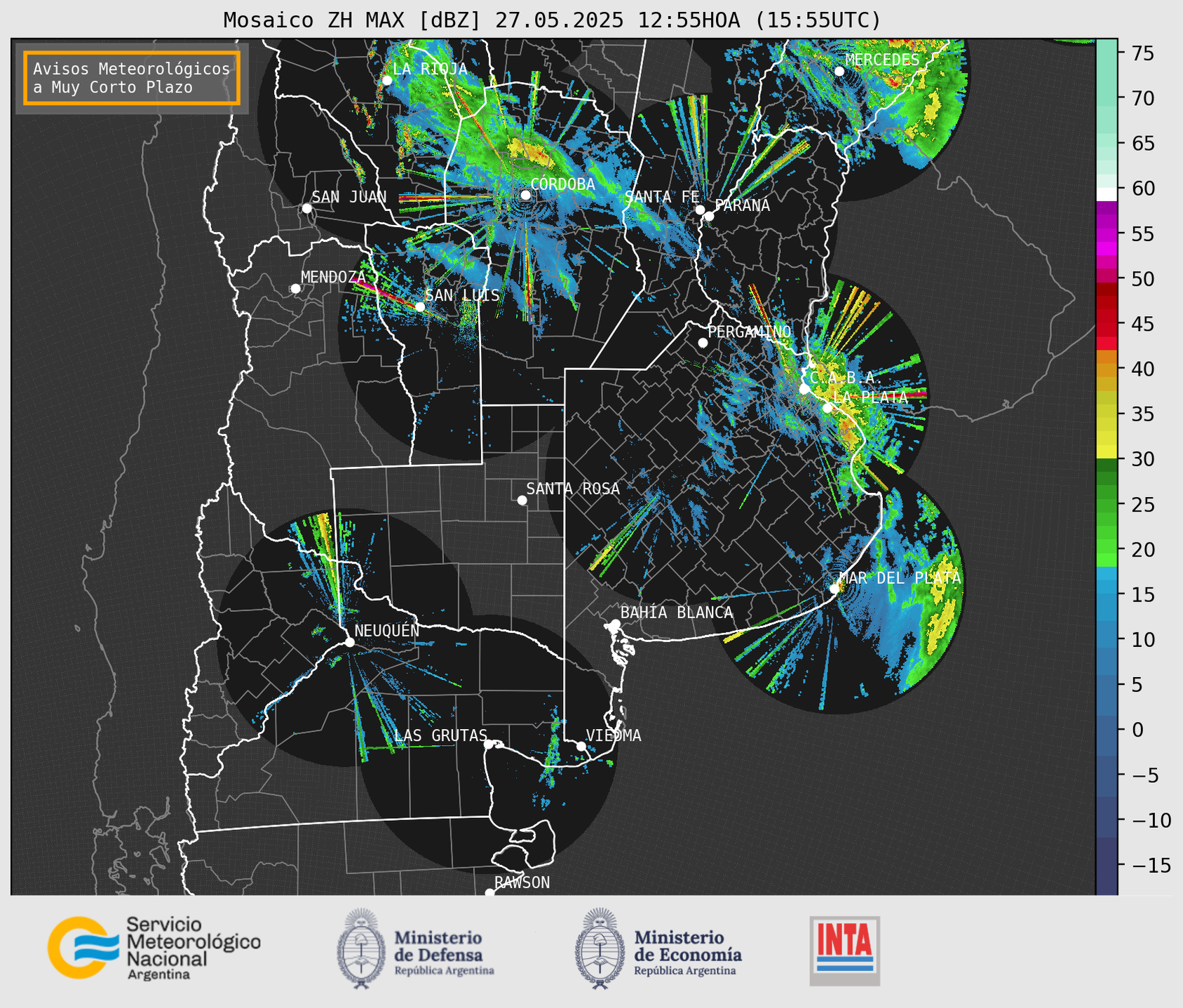Click the colorbar label −15

click(1151, 865)
